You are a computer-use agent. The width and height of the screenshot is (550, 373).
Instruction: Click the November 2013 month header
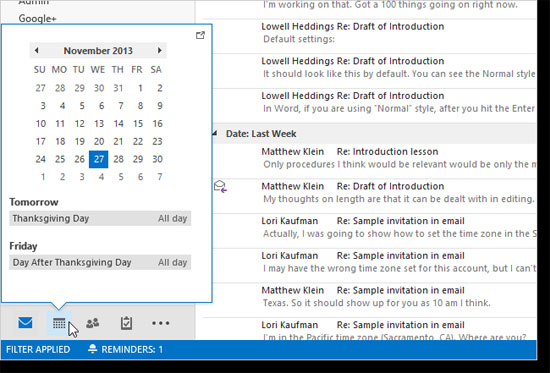tap(98, 51)
